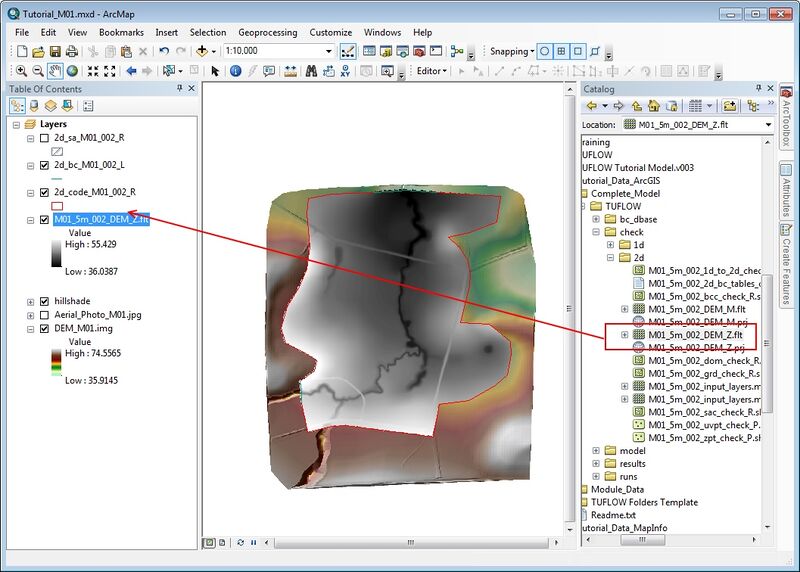Click the Full Extent globe icon

click(72, 71)
